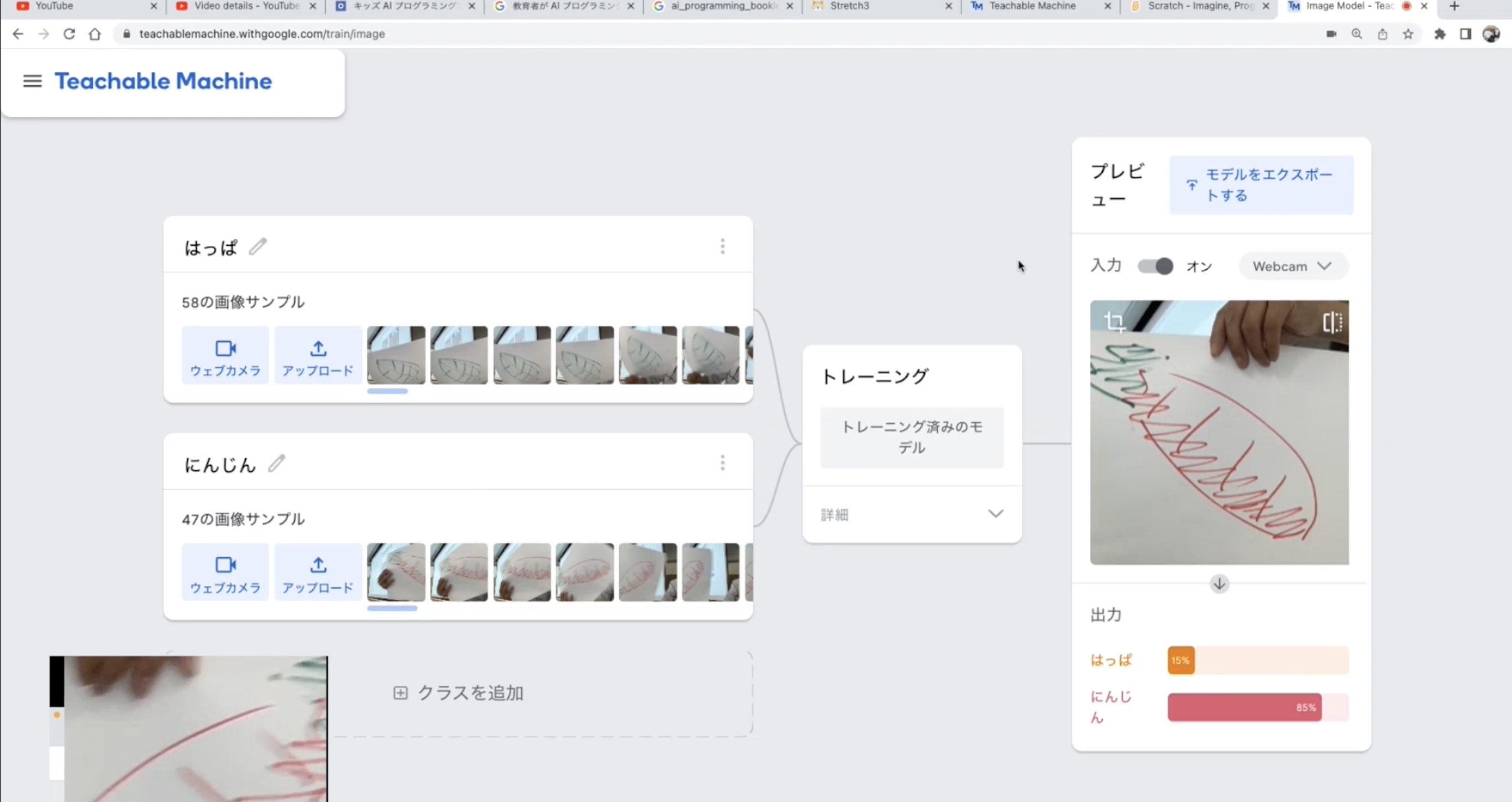Edit the にんじん class name pencil icon

pyautogui.click(x=276, y=463)
